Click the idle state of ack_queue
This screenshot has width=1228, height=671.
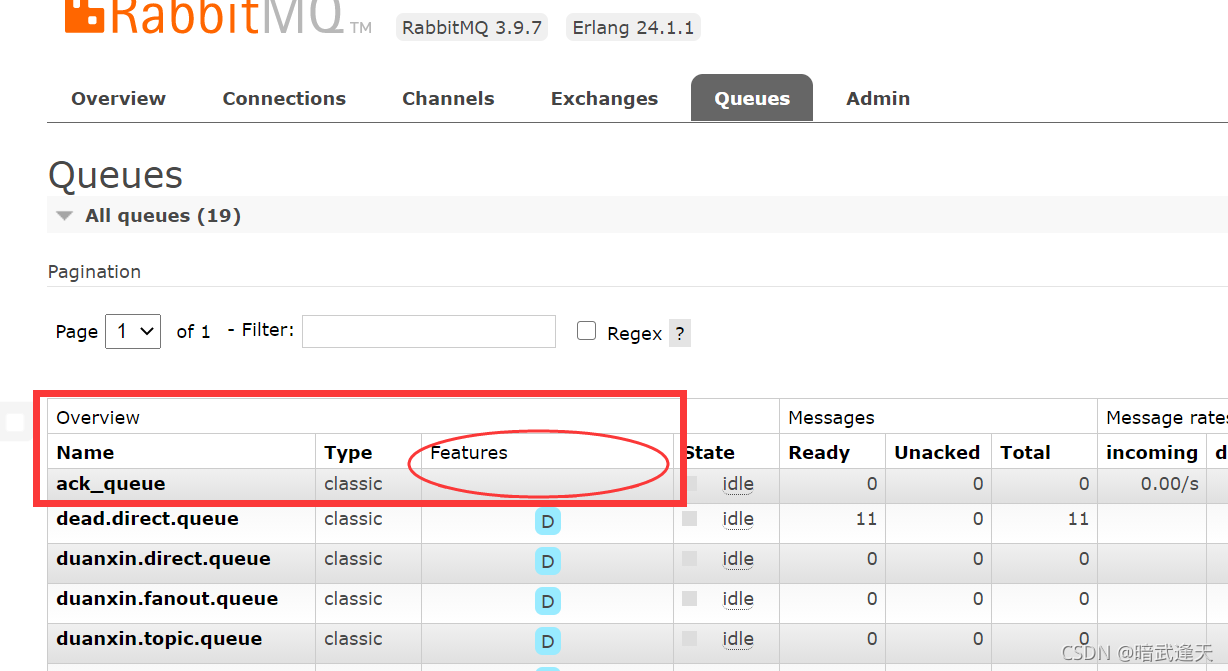tap(738, 484)
